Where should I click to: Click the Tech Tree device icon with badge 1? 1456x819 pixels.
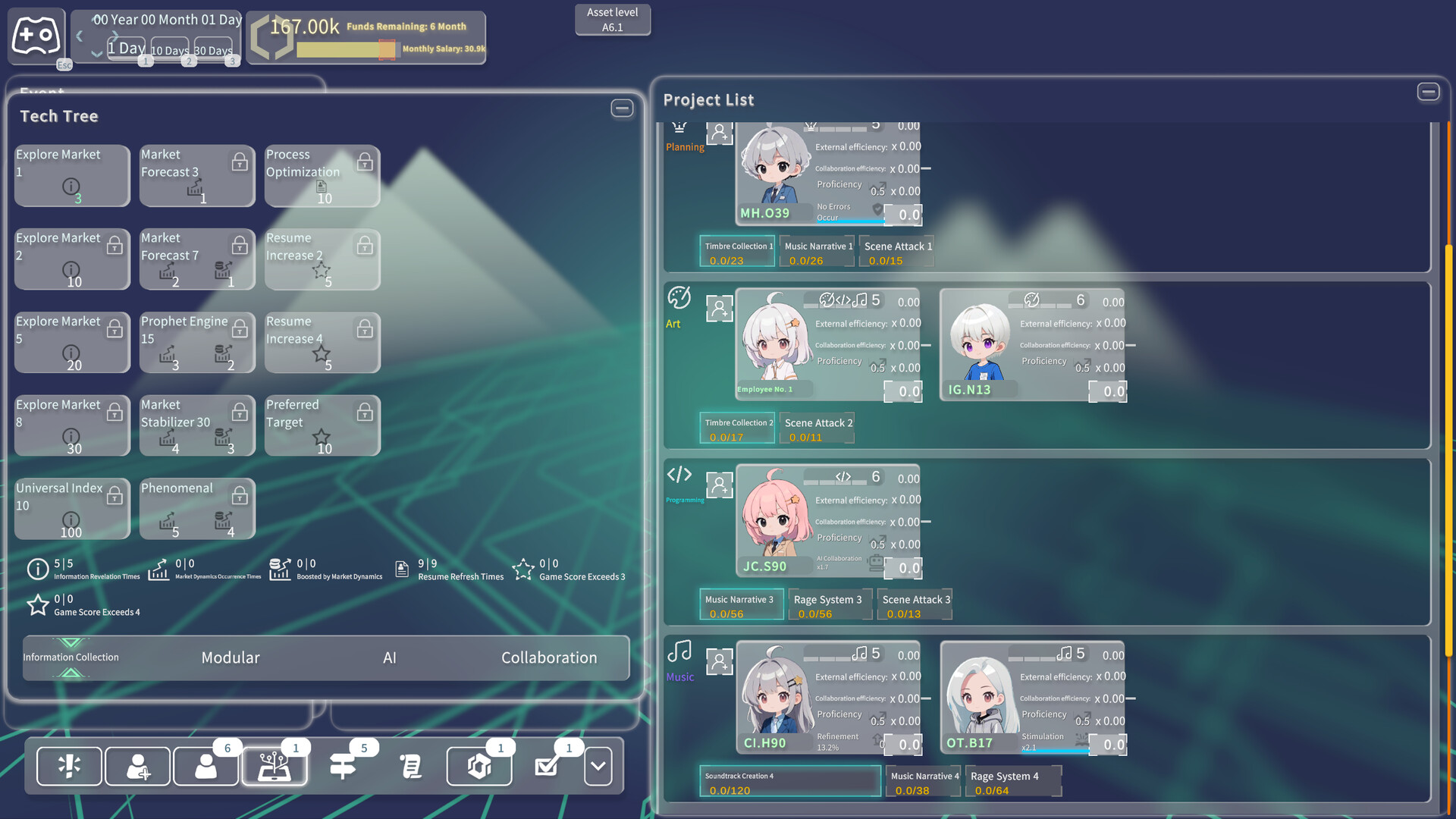tap(275, 767)
